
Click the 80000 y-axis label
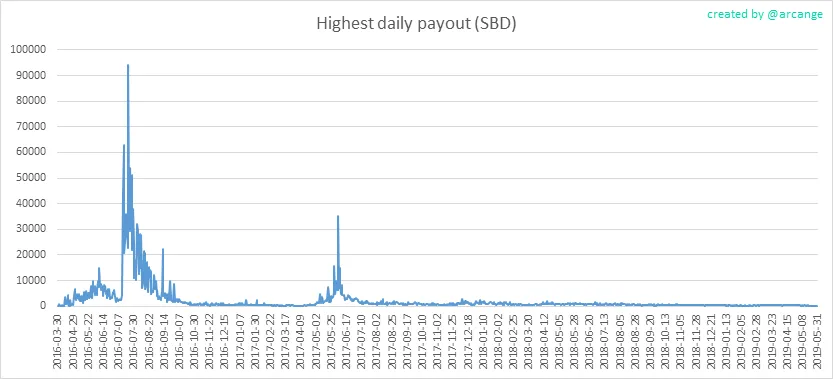[x=31, y=101]
